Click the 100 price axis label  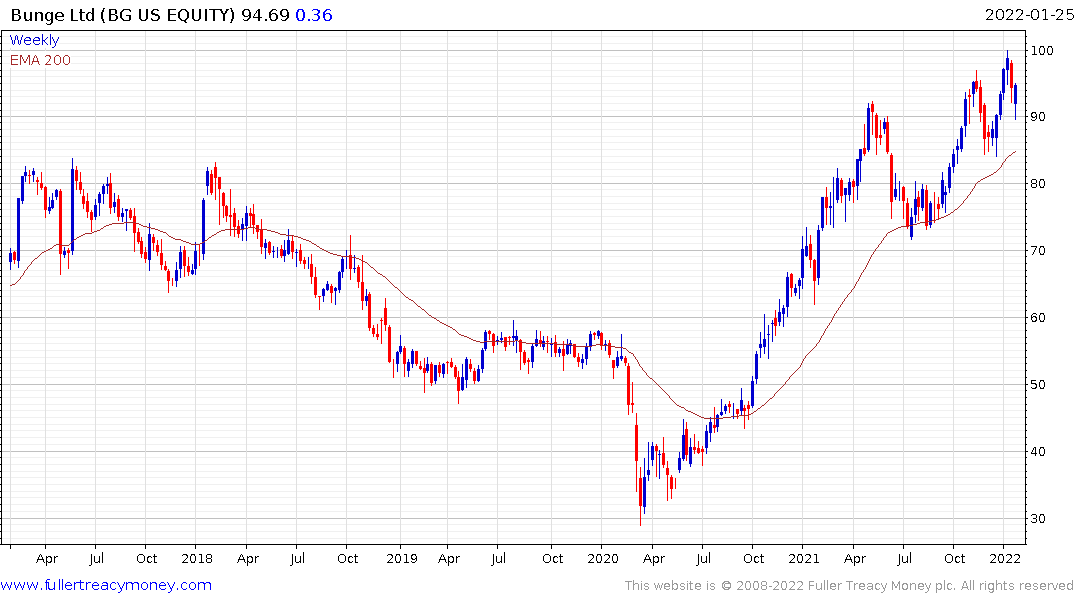click(x=1042, y=51)
